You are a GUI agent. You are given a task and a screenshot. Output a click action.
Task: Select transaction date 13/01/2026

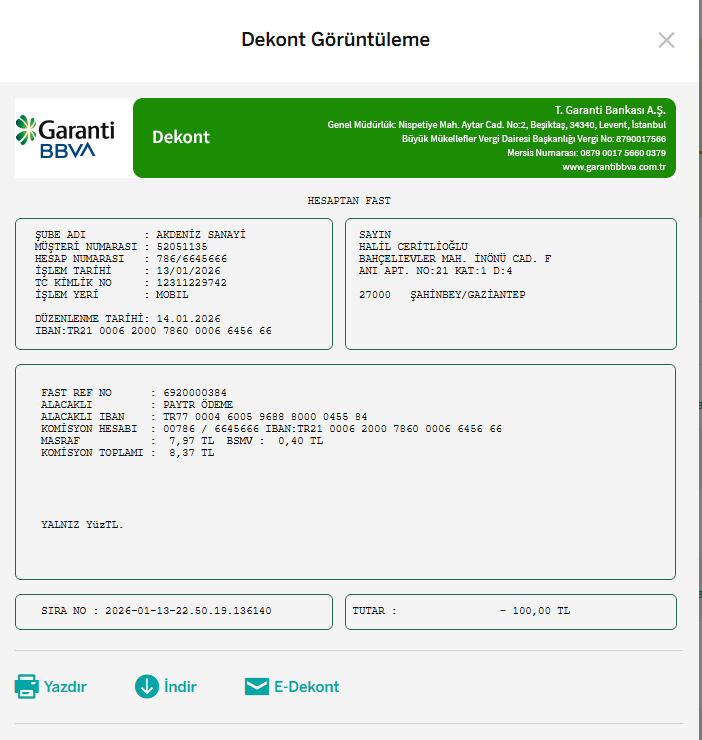pos(188,271)
